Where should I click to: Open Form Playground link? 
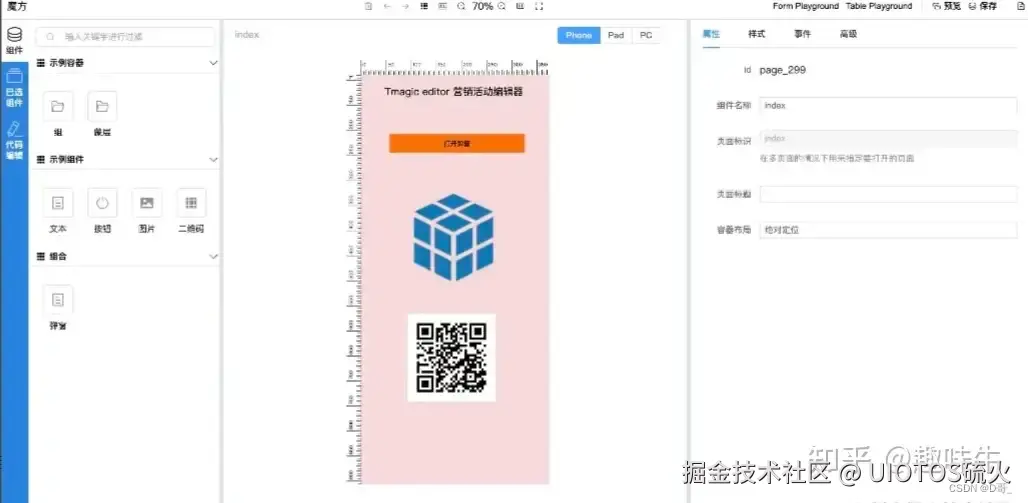point(806,6)
